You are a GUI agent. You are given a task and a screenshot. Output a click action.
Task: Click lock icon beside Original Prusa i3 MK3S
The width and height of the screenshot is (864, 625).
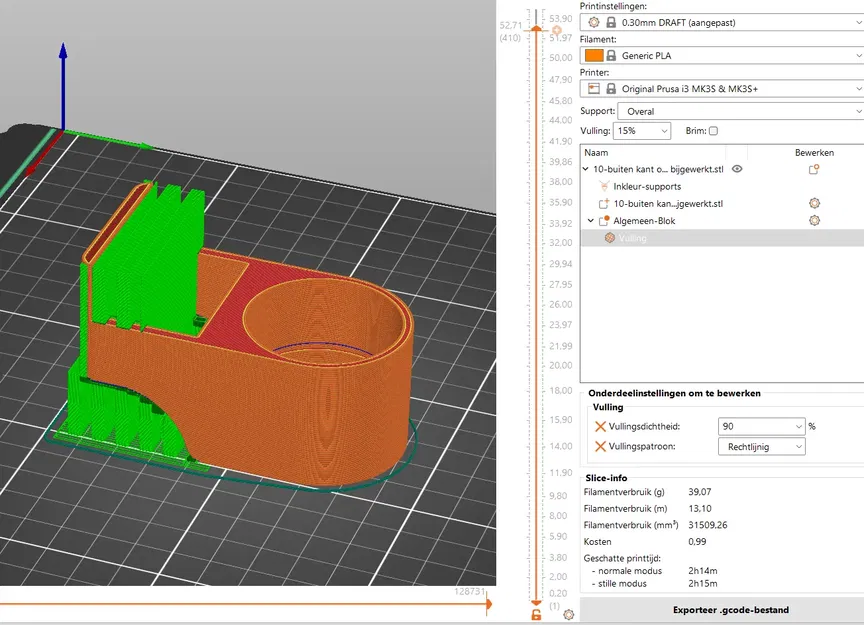coord(611,89)
